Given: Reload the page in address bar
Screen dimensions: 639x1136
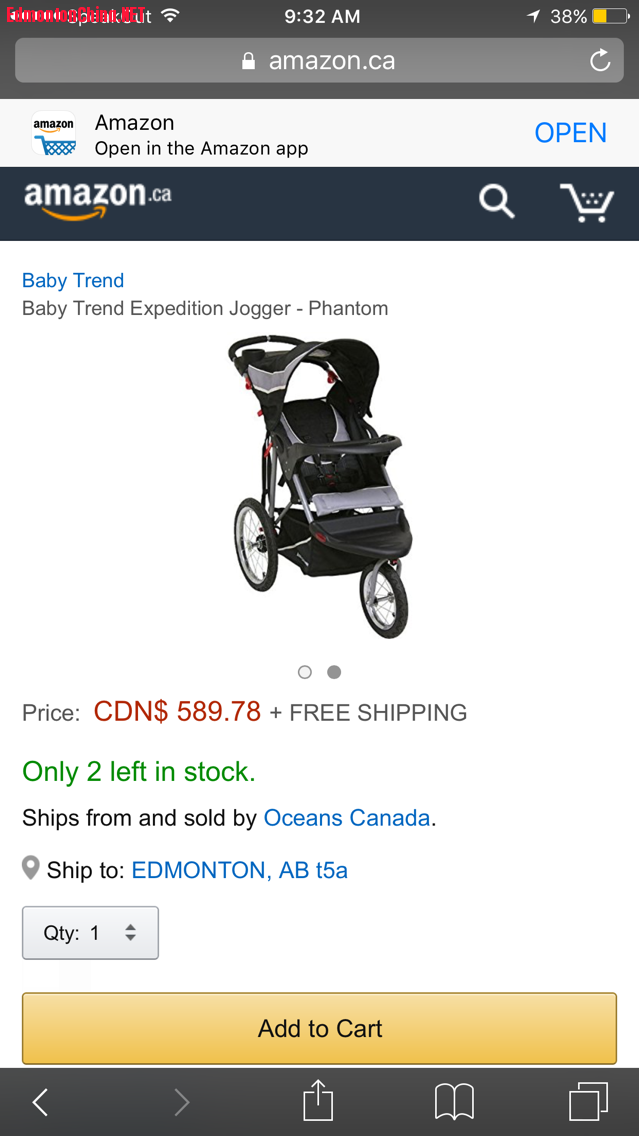Looking at the screenshot, I should 600,61.
